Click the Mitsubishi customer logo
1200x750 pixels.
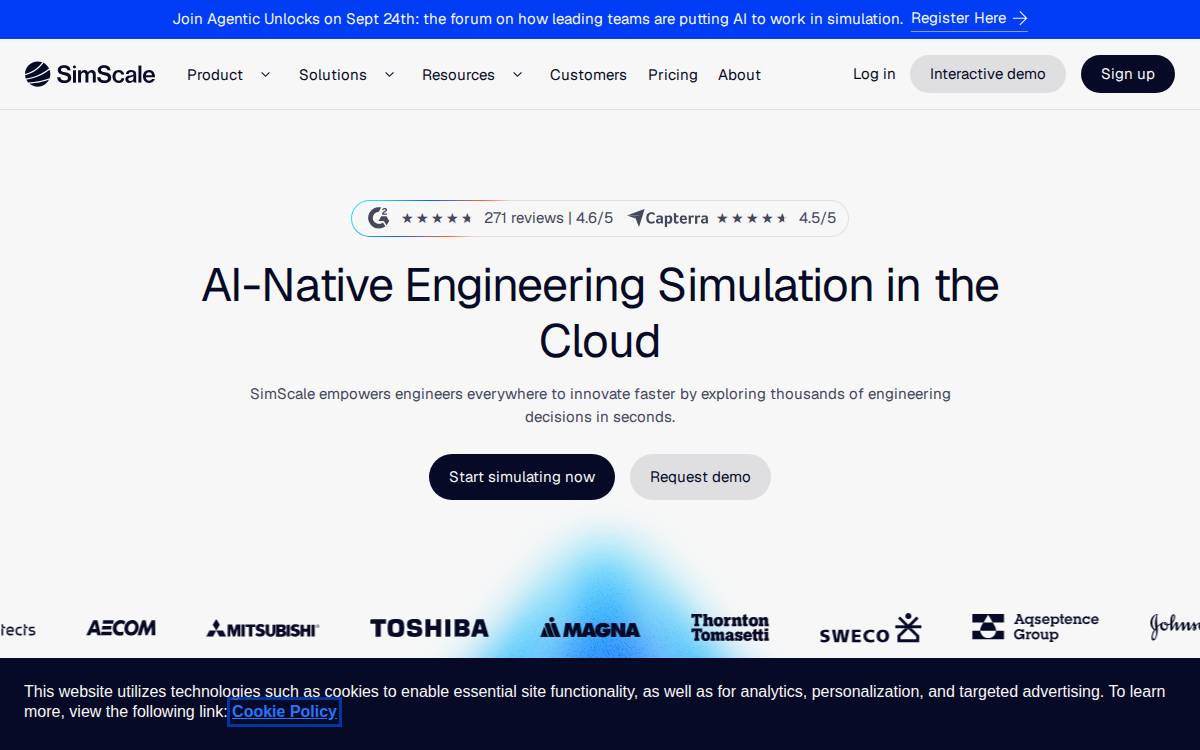pyautogui.click(x=263, y=629)
